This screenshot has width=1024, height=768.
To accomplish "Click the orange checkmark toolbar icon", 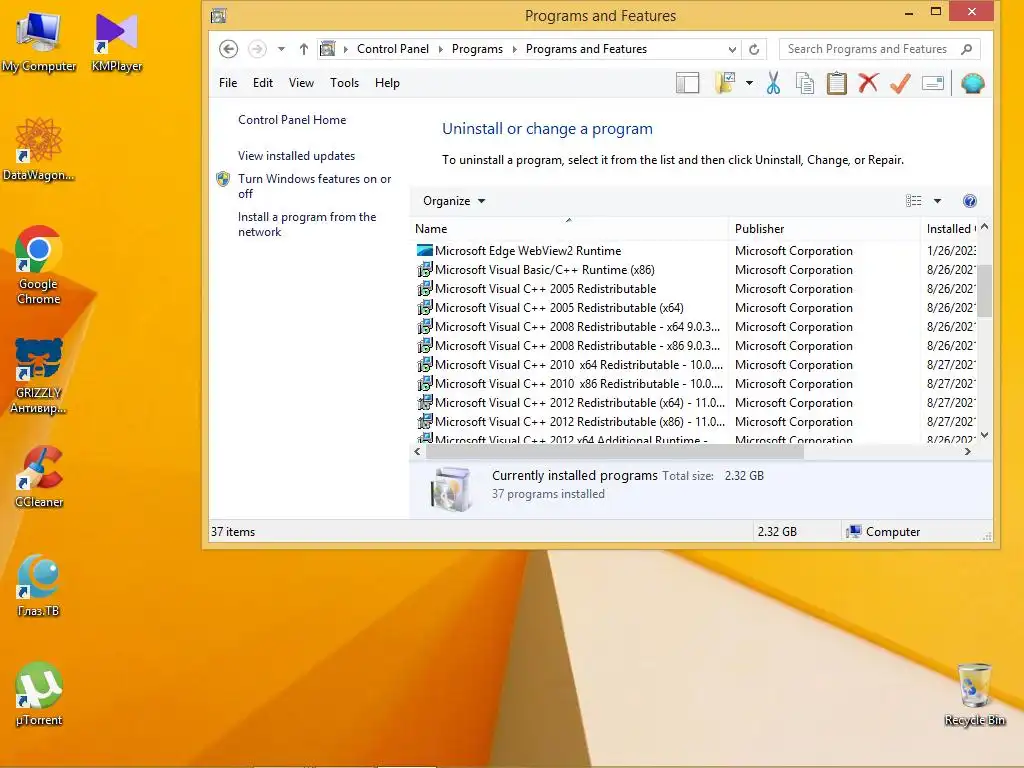I will [x=900, y=84].
